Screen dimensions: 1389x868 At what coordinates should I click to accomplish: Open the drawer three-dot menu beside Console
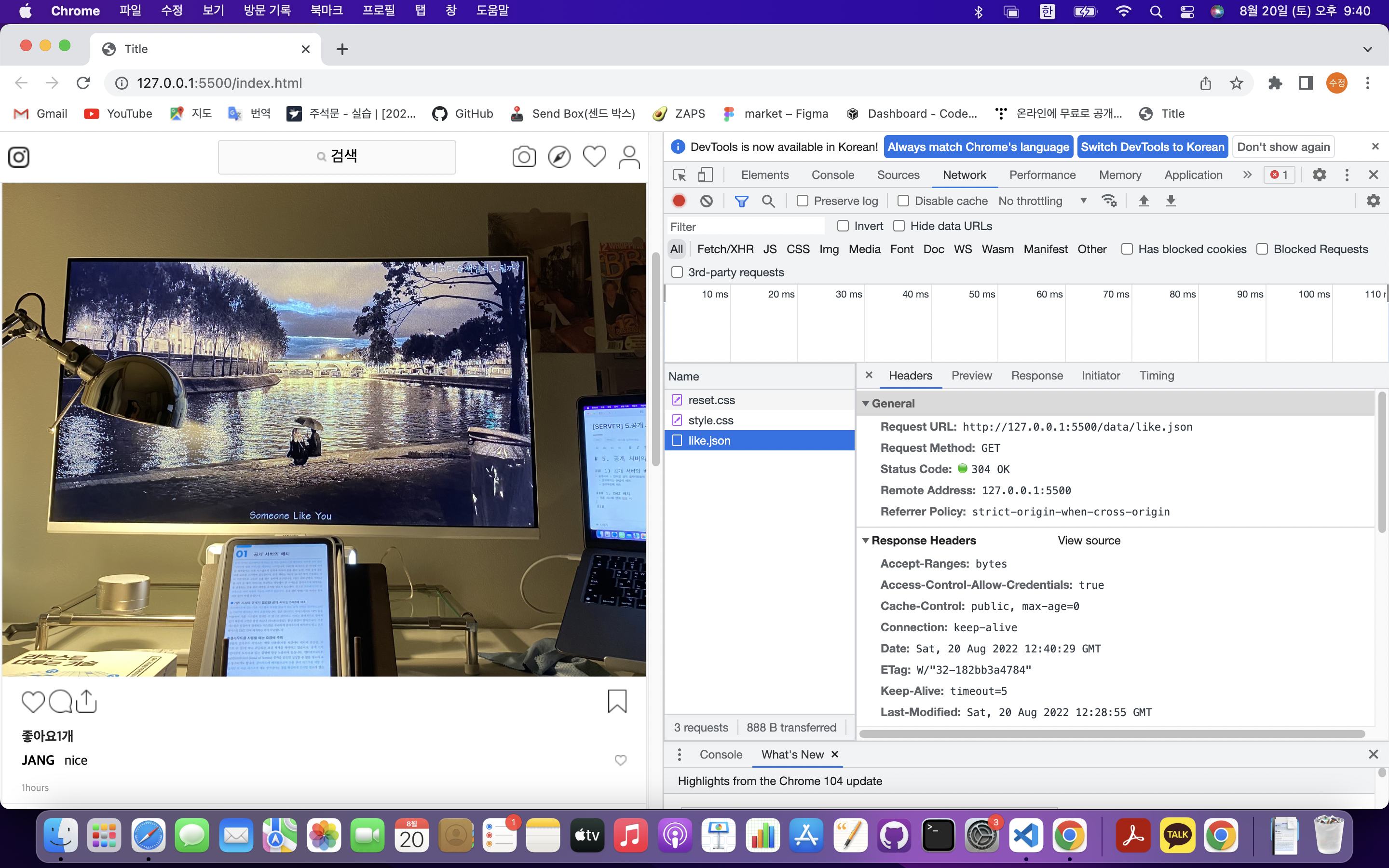[679, 754]
